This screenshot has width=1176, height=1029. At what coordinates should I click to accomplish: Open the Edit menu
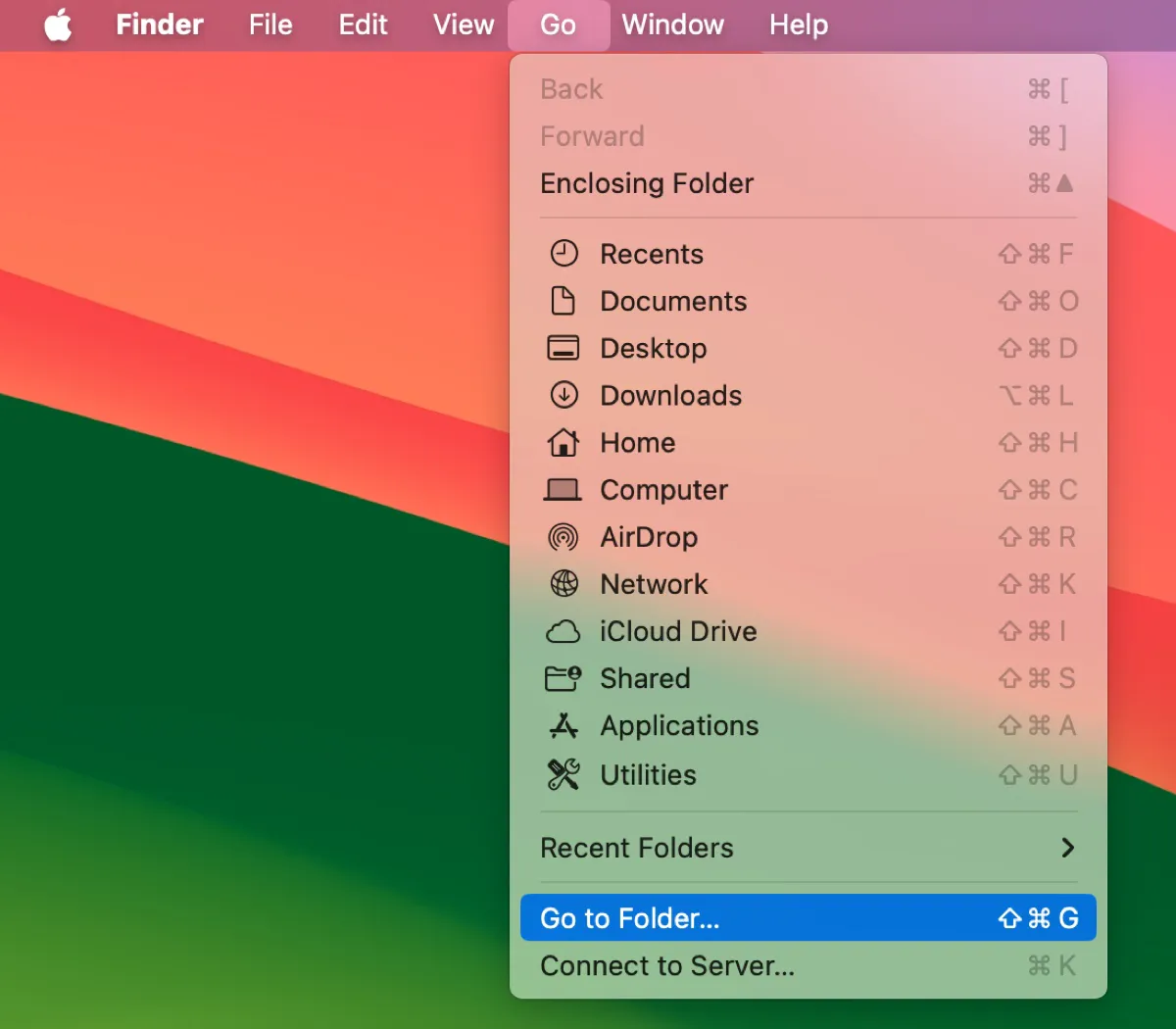pos(363,24)
